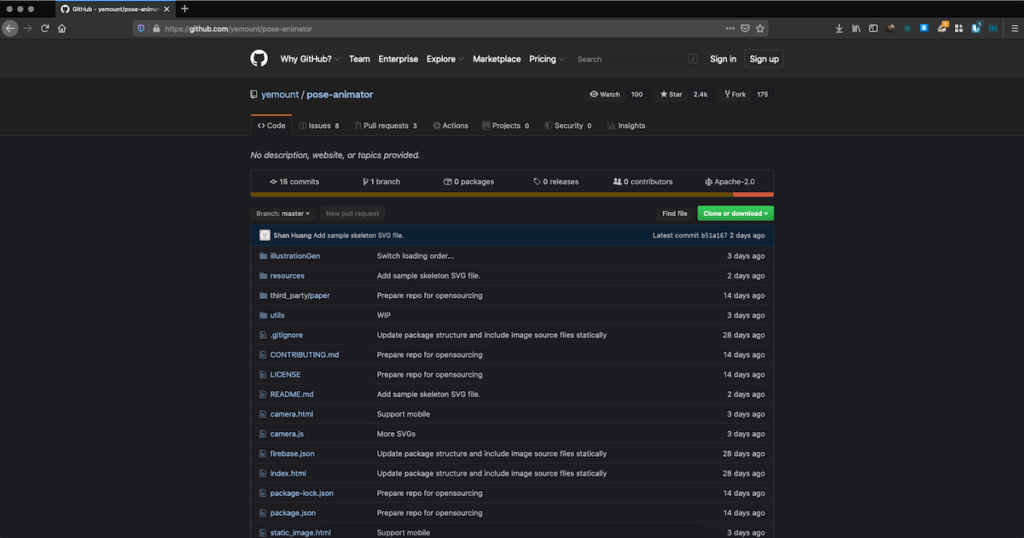Click the yellow language bar segment
The image size is (1024, 538).
tap(490, 194)
